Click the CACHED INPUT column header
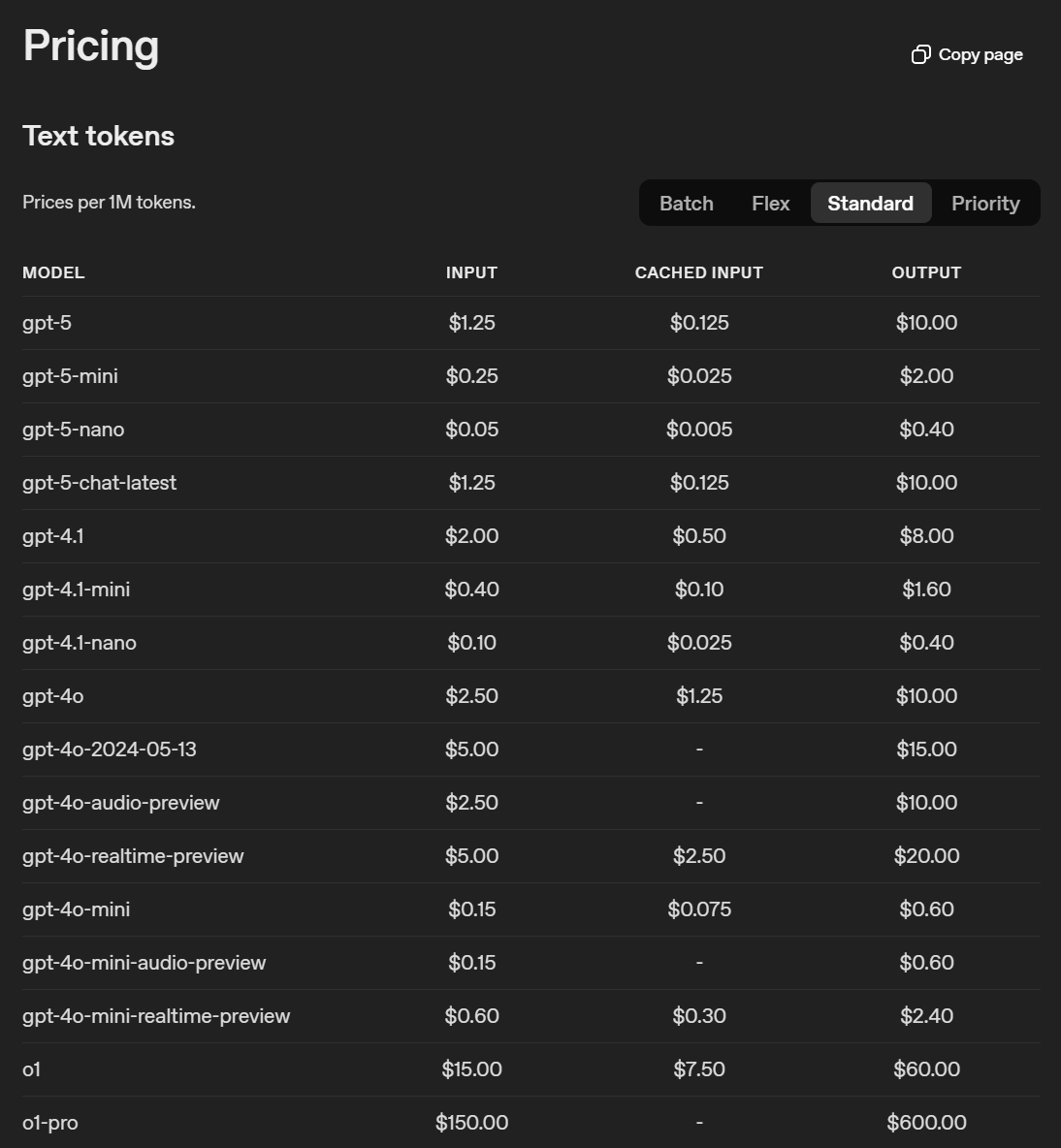Viewport: 1061px width, 1148px height. (698, 272)
